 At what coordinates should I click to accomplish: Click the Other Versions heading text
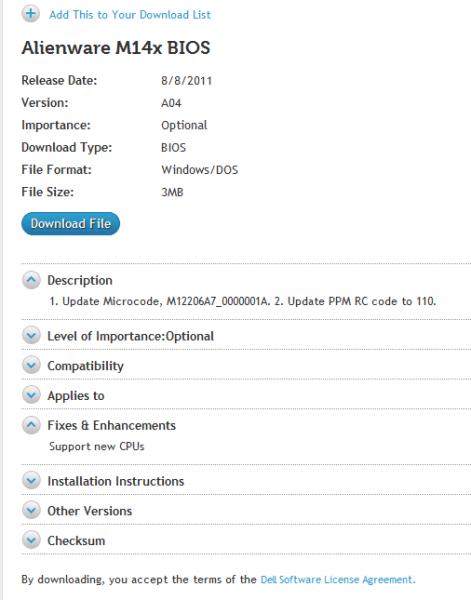pyautogui.click(x=90, y=511)
